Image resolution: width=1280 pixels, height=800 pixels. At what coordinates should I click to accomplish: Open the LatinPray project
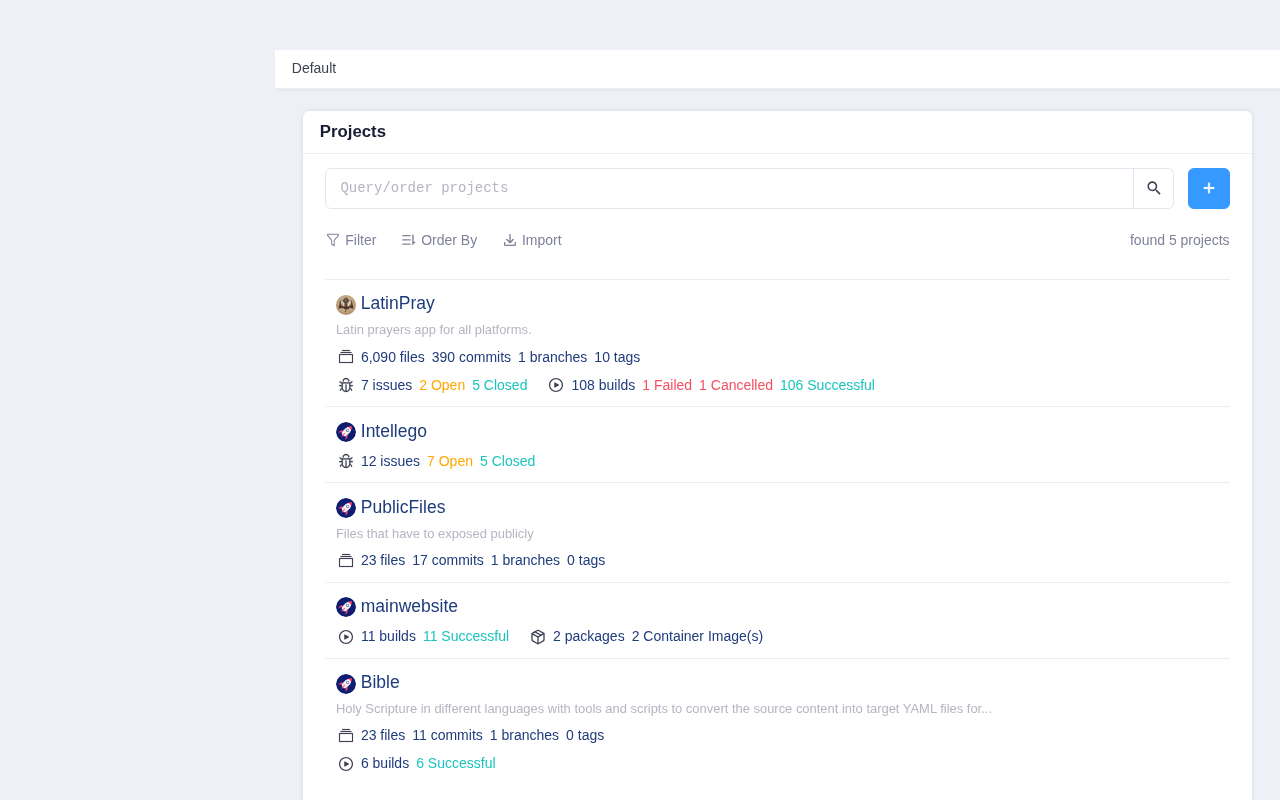[x=398, y=303]
